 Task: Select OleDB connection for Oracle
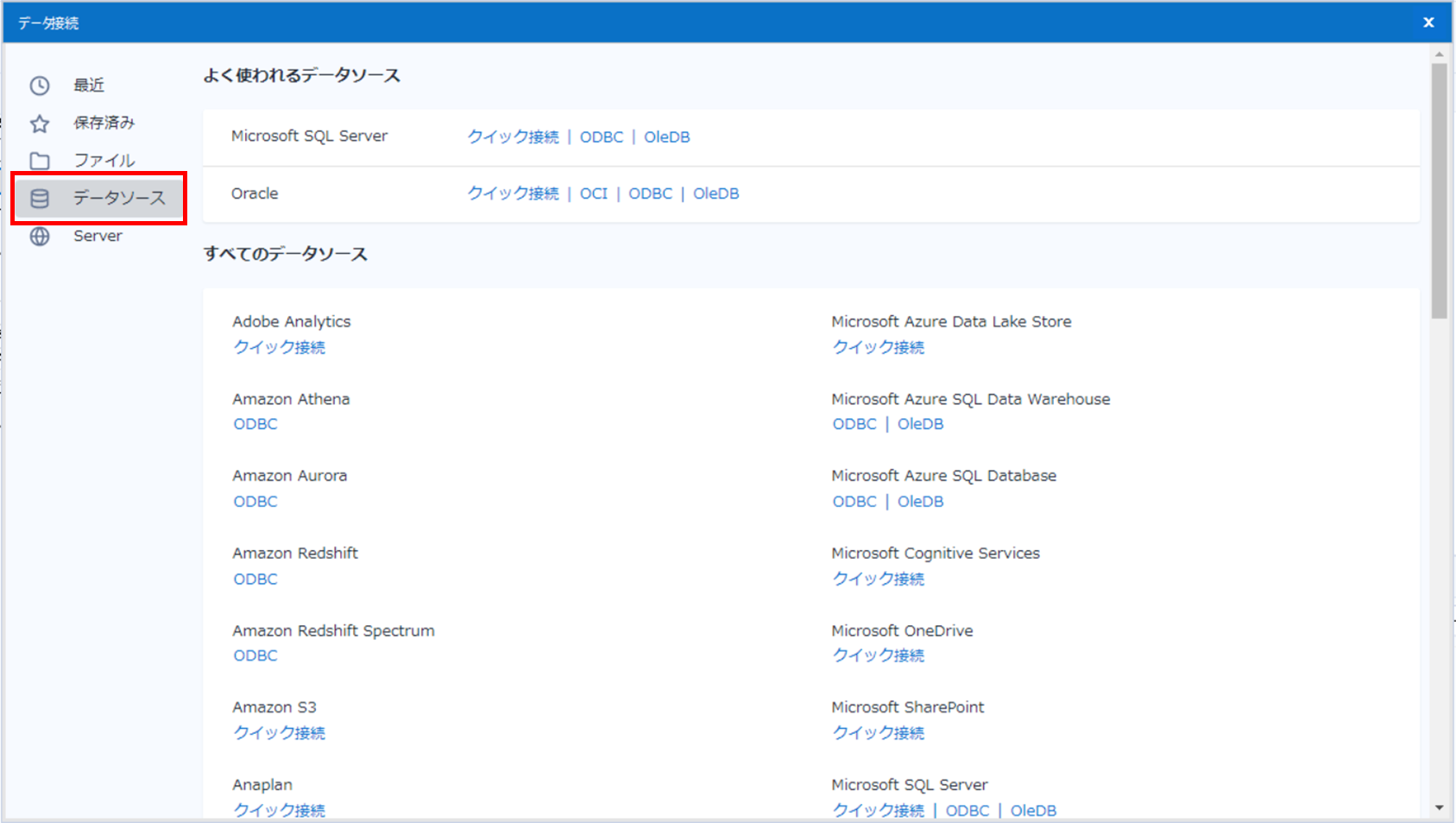pyautogui.click(x=716, y=193)
